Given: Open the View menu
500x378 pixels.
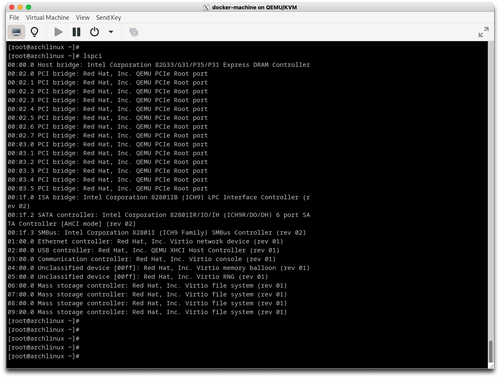Looking at the screenshot, I should (x=82, y=18).
